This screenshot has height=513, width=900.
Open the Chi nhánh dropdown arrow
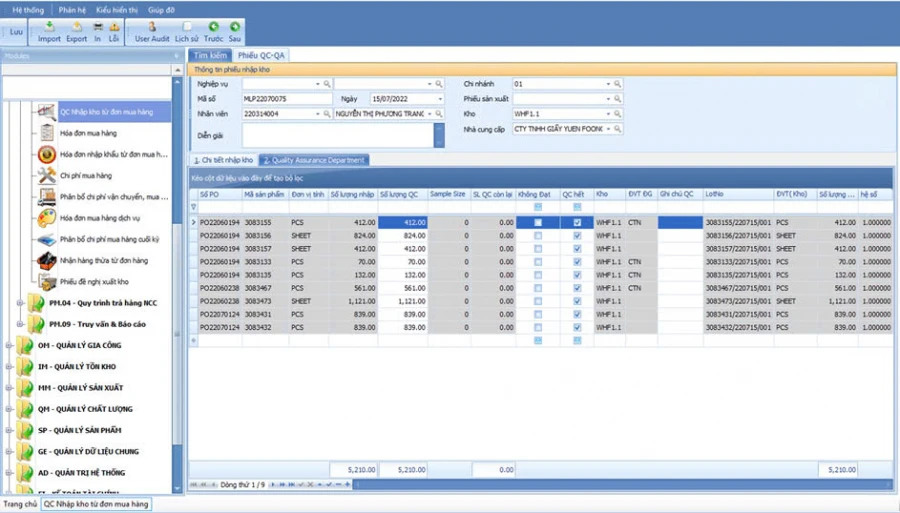608,84
